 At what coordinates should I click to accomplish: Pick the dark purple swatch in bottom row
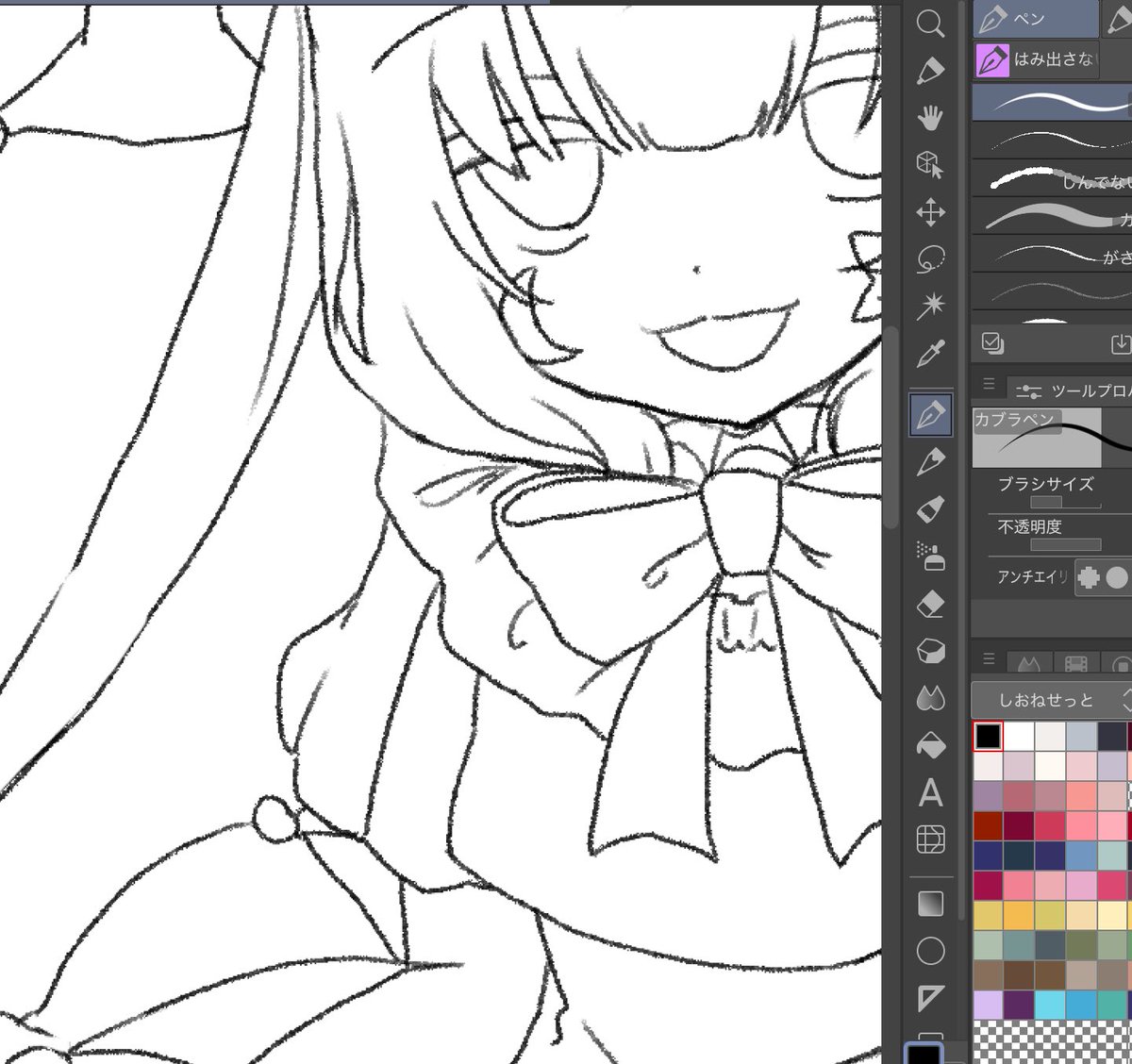point(1019,1005)
